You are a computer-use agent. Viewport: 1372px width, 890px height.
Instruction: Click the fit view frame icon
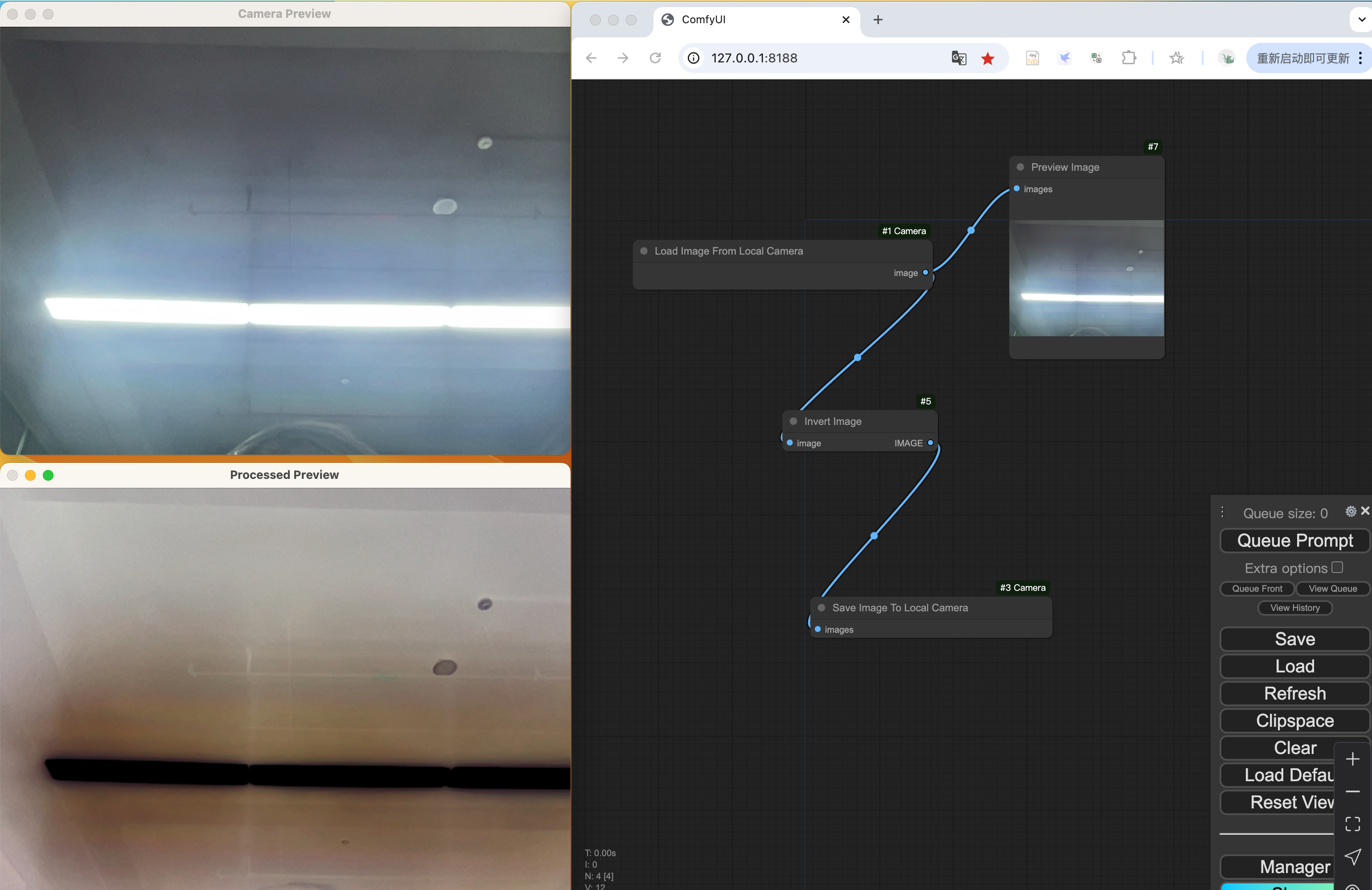(1352, 824)
